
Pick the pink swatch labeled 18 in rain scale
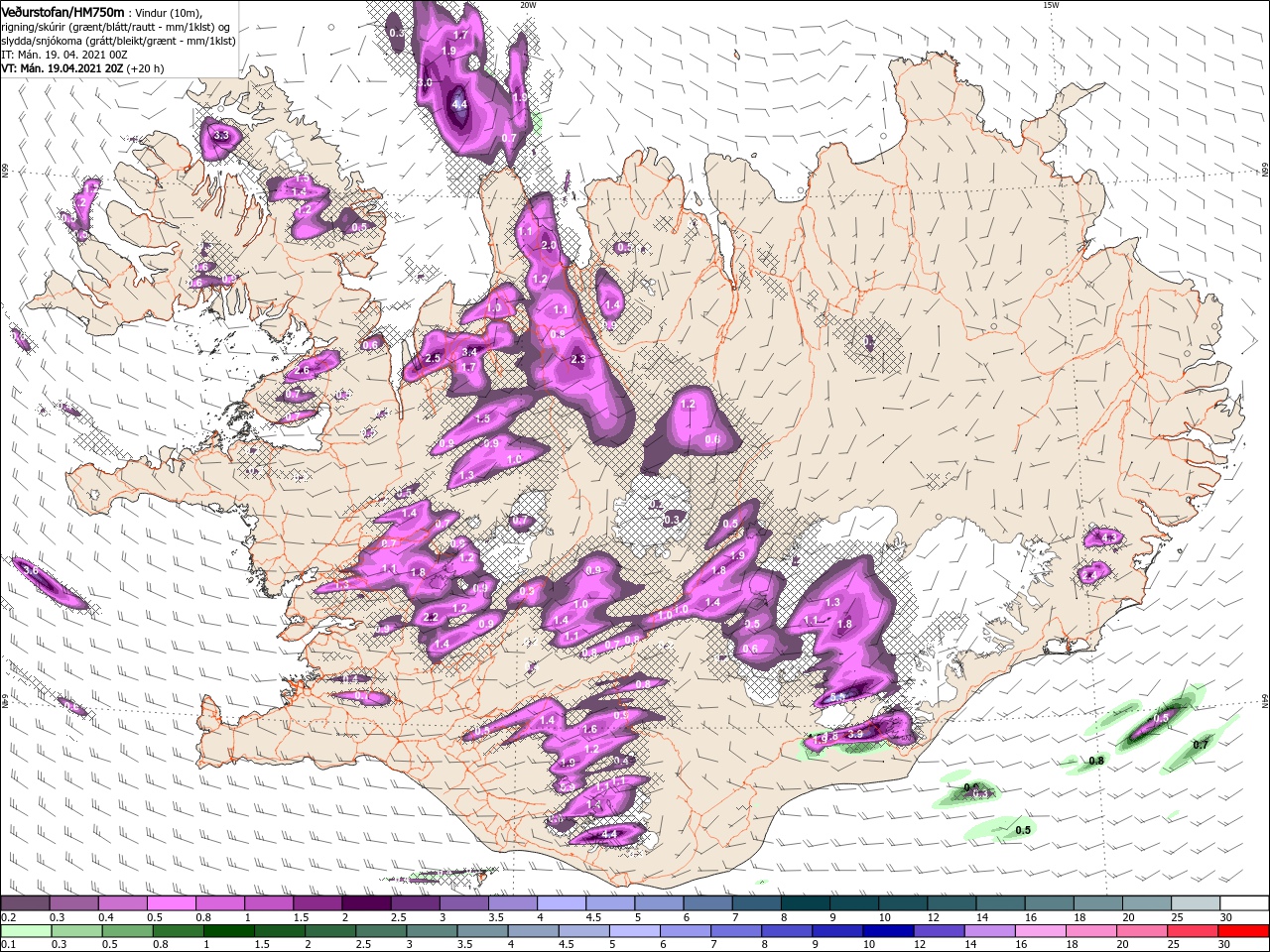pos(1091,931)
